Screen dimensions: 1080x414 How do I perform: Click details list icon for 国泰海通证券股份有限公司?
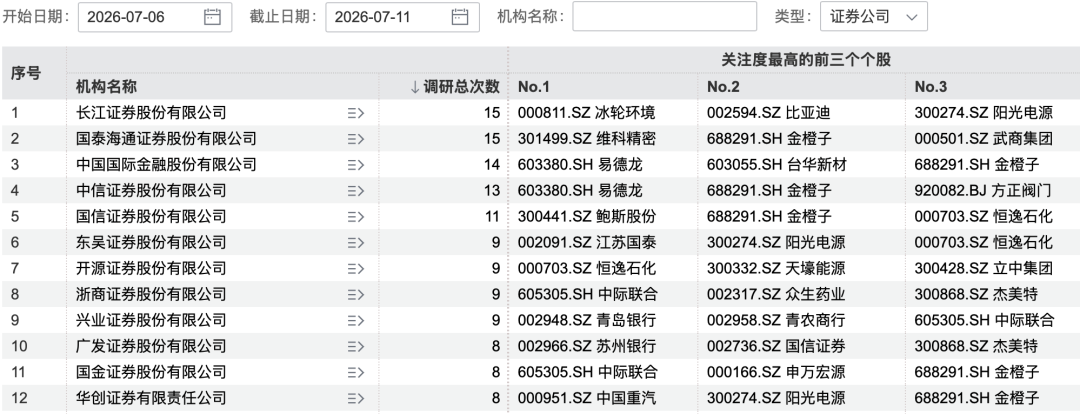pyautogui.click(x=355, y=139)
